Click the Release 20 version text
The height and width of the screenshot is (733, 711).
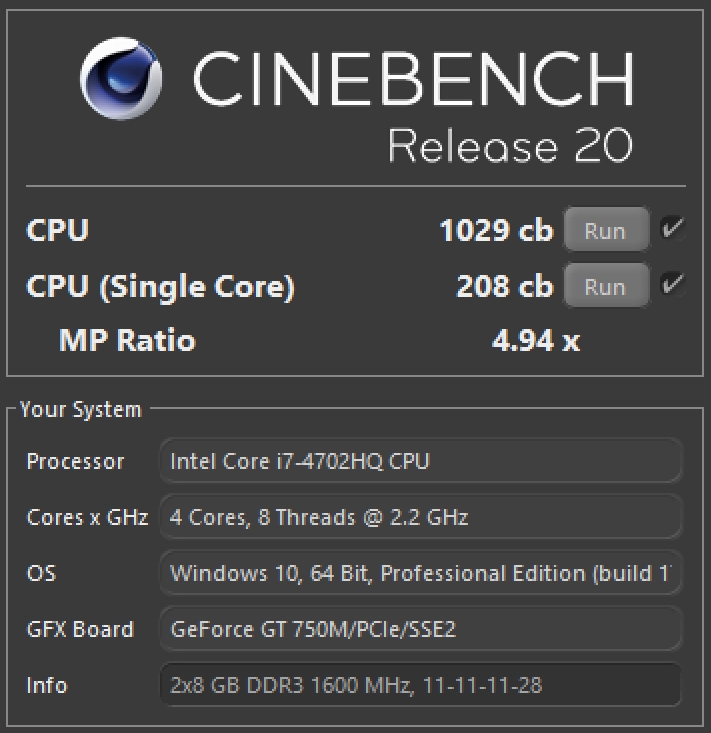tap(510, 146)
